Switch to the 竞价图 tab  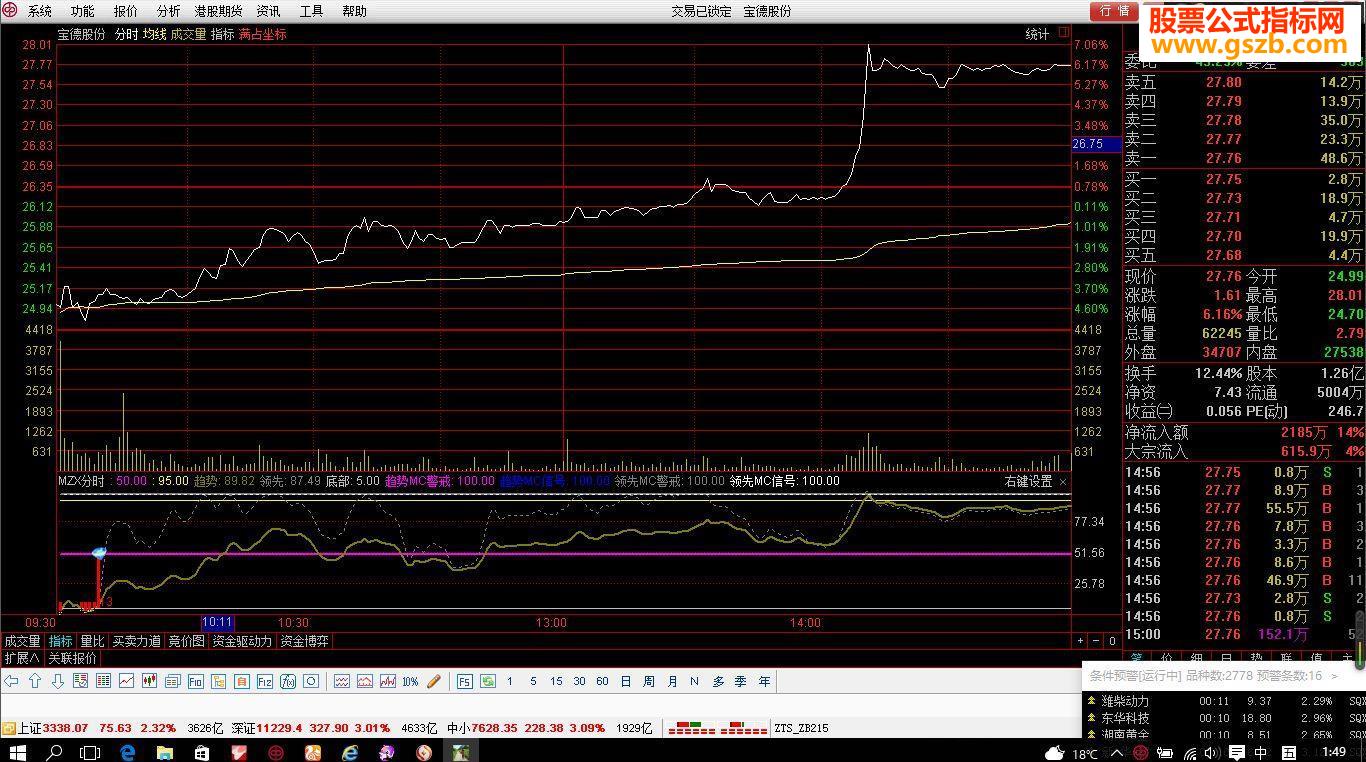(186, 641)
